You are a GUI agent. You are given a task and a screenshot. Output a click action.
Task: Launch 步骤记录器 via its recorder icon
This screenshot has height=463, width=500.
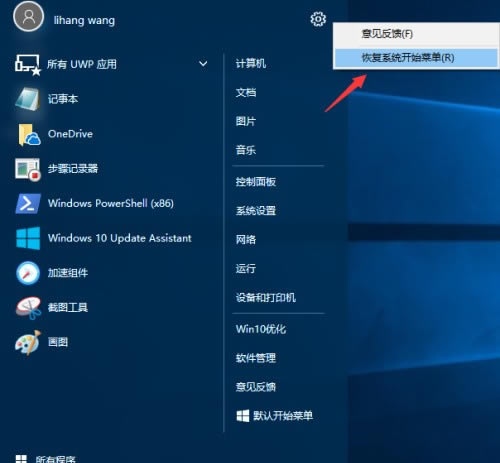28,169
